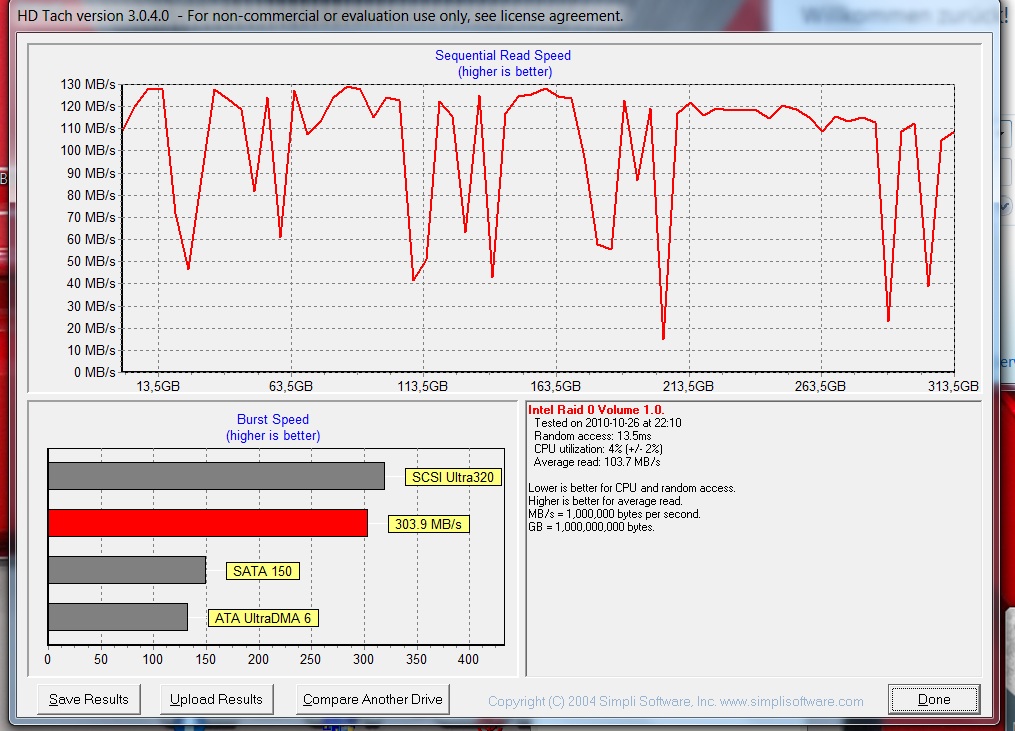Click the ATA UltraDMA 6 label
1015x731 pixels.
click(x=263, y=618)
